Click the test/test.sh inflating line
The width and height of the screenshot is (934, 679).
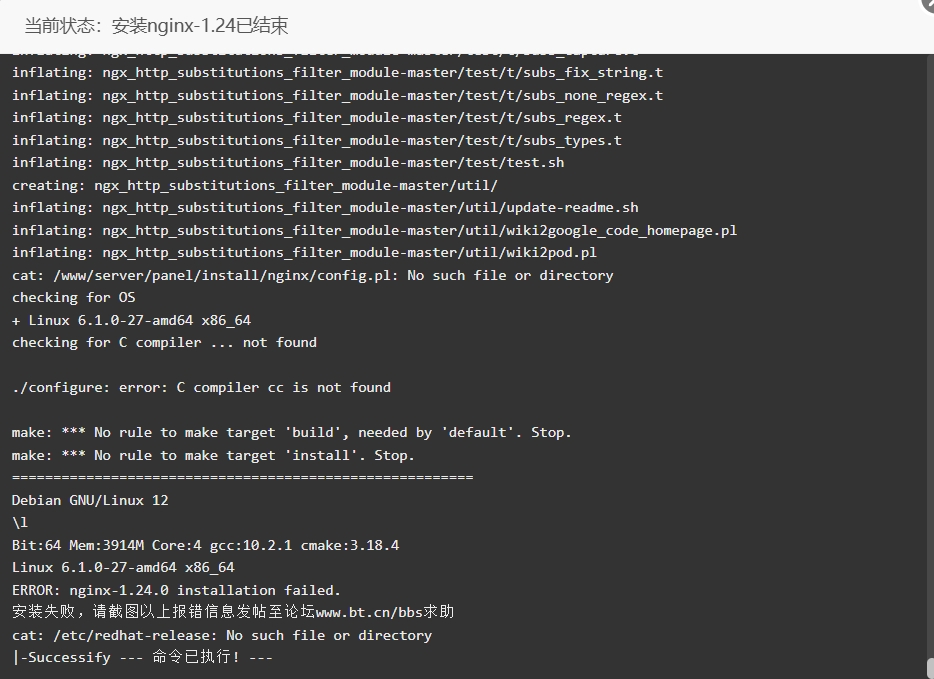pyautogui.click(x=288, y=163)
